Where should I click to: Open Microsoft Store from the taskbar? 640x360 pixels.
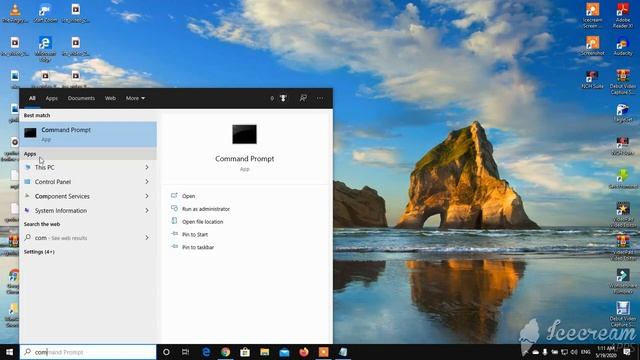[245, 352]
